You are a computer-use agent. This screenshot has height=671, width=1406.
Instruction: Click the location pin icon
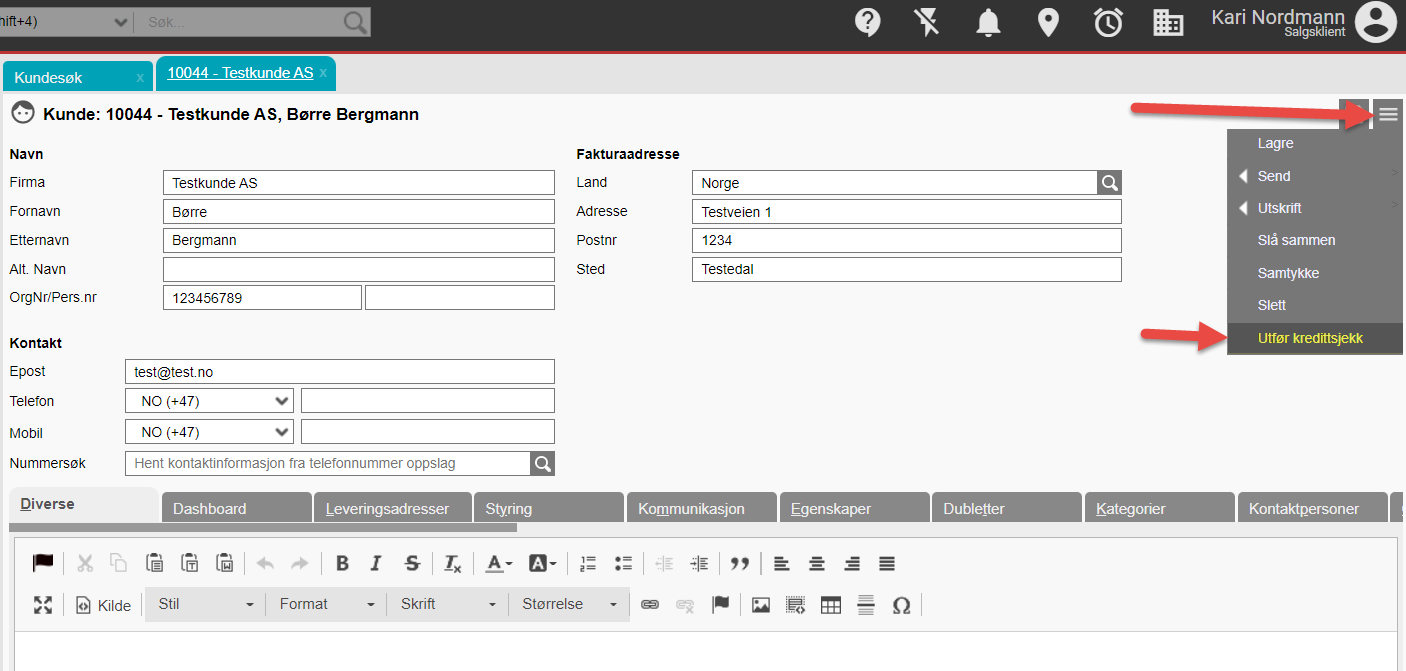click(1048, 22)
